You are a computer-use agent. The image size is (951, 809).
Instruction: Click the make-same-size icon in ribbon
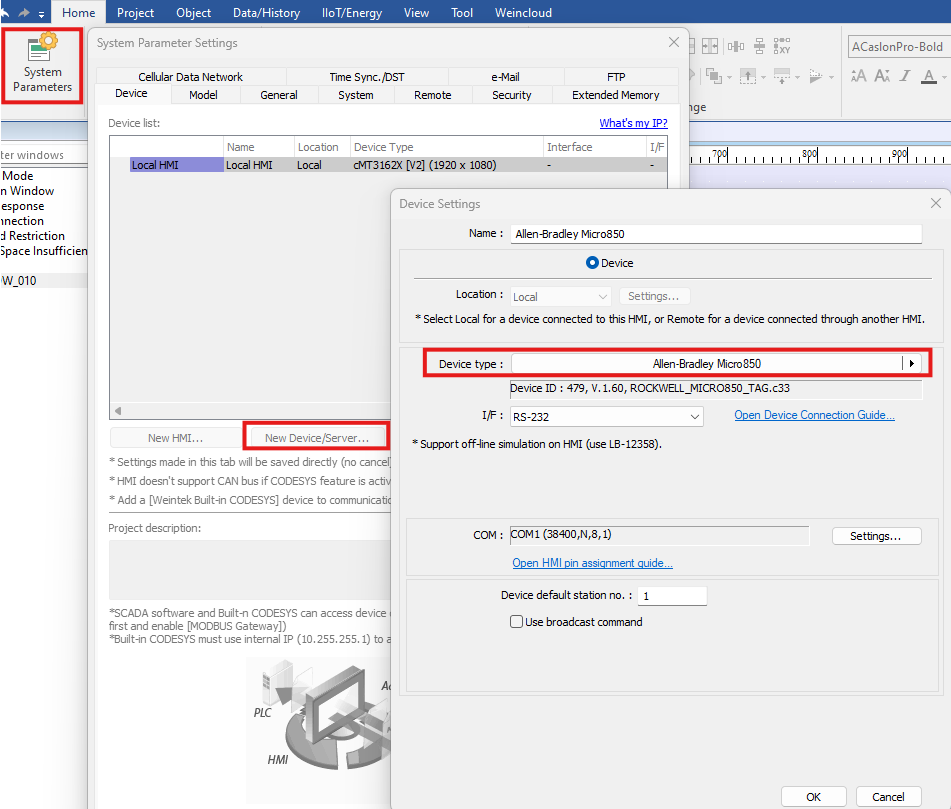[710, 46]
